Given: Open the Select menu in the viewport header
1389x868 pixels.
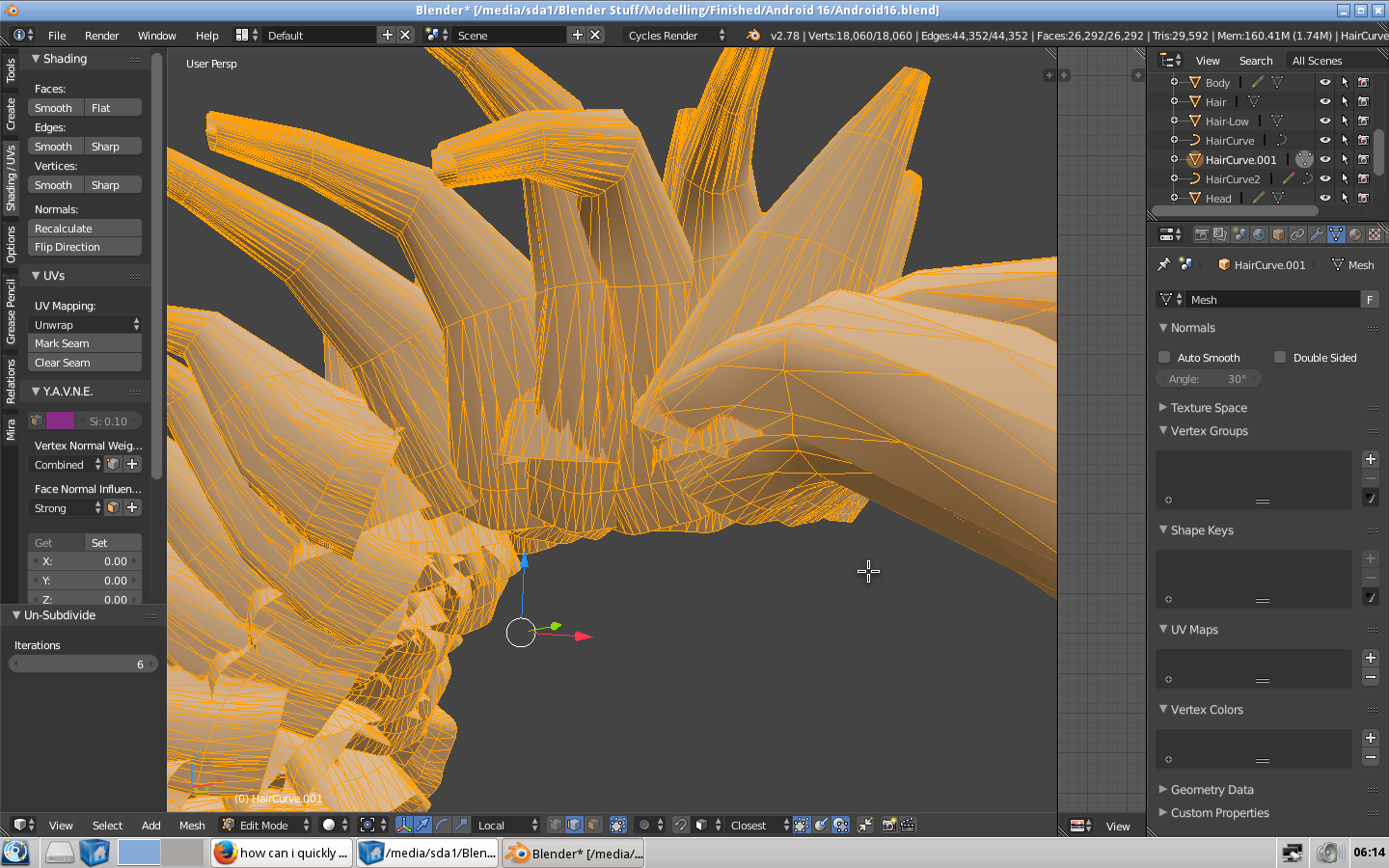Looking at the screenshot, I should [107, 825].
